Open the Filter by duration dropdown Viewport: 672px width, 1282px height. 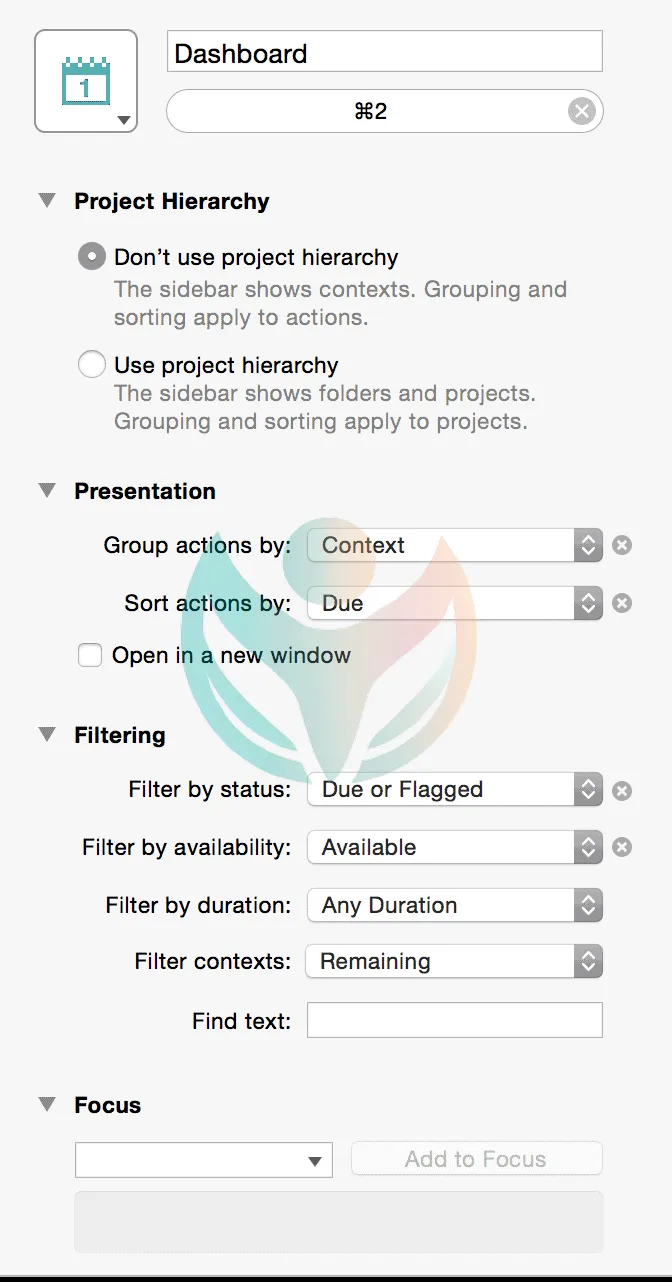tap(455, 906)
